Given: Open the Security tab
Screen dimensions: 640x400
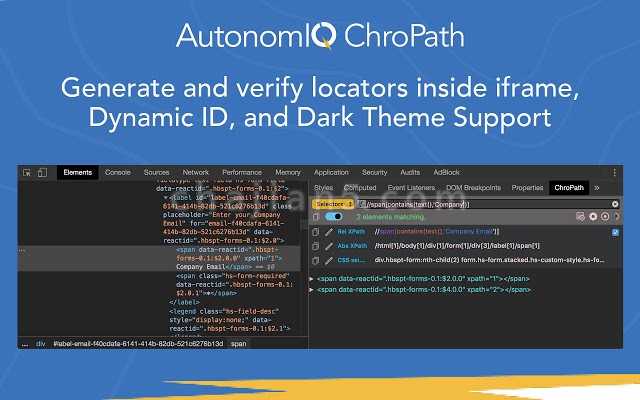Looking at the screenshot, I should pos(374,173).
